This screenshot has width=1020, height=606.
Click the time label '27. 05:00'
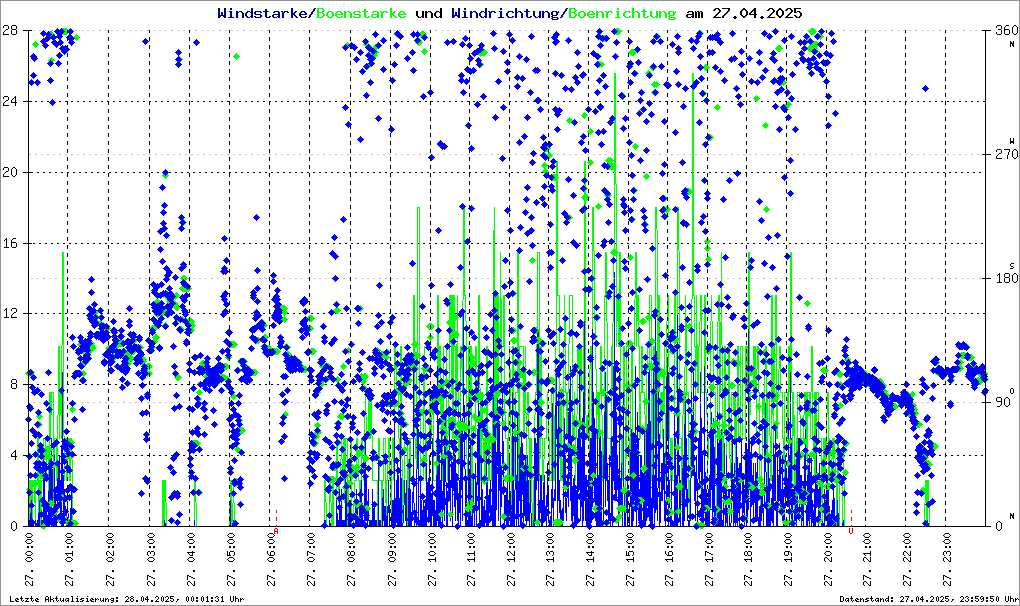(x=230, y=559)
